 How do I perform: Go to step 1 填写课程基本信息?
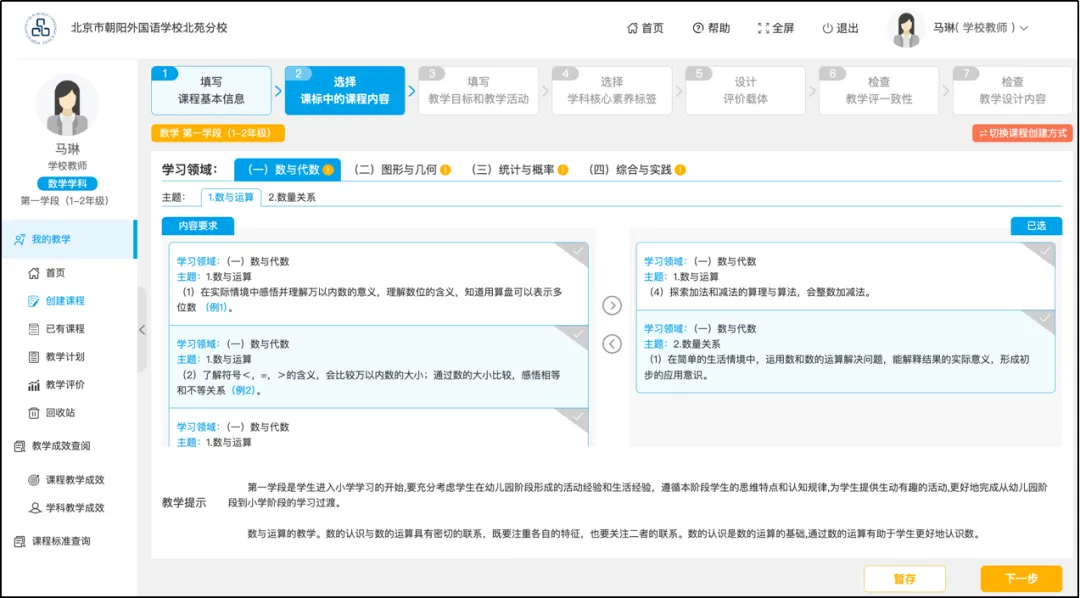click(211, 90)
